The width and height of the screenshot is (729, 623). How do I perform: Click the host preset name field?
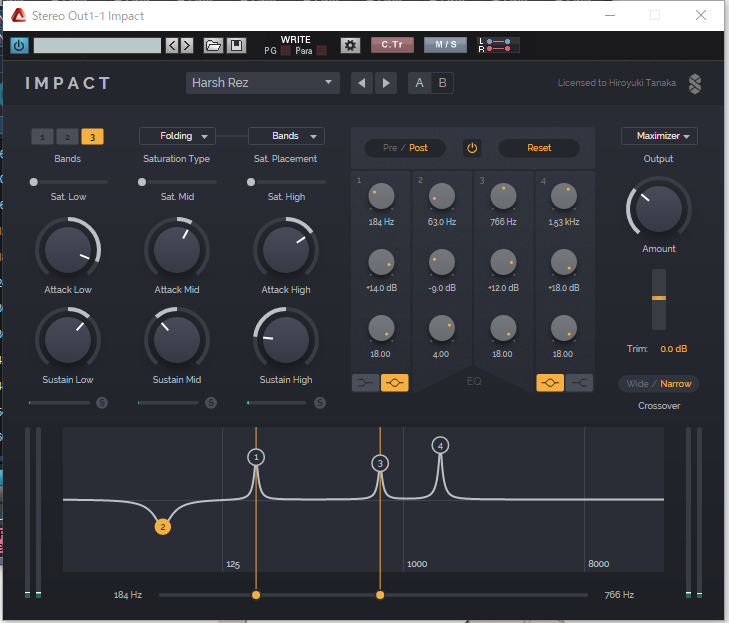tap(97, 46)
